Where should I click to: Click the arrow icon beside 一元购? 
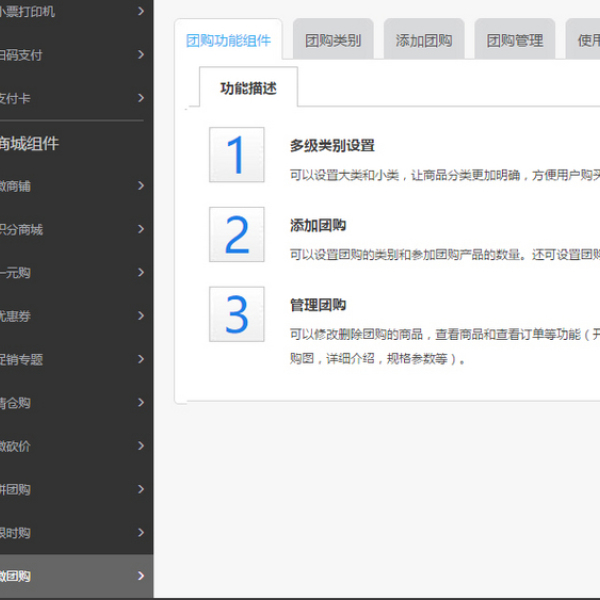(141, 272)
